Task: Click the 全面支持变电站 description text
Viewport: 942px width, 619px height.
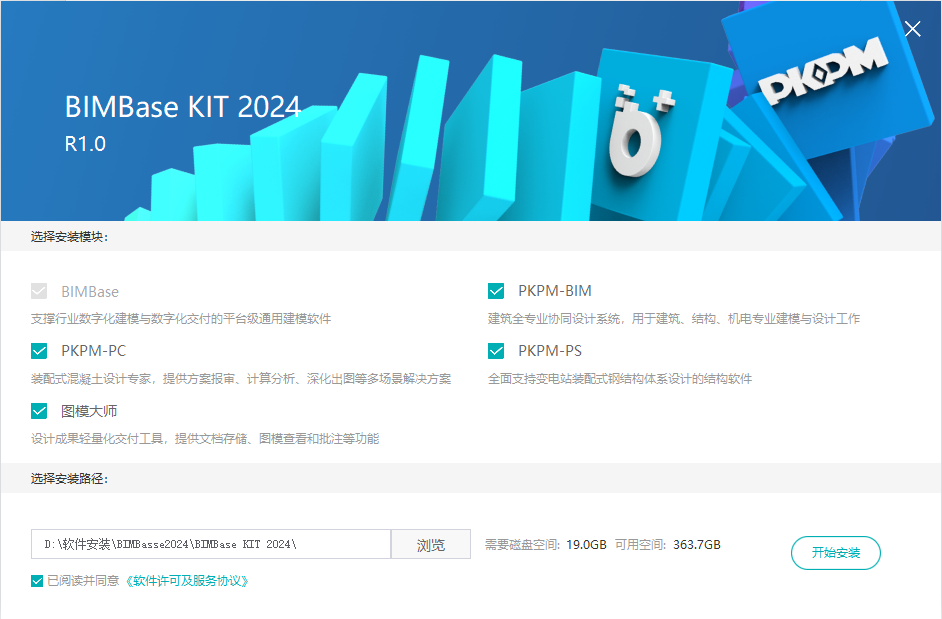Action: point(619,379)
